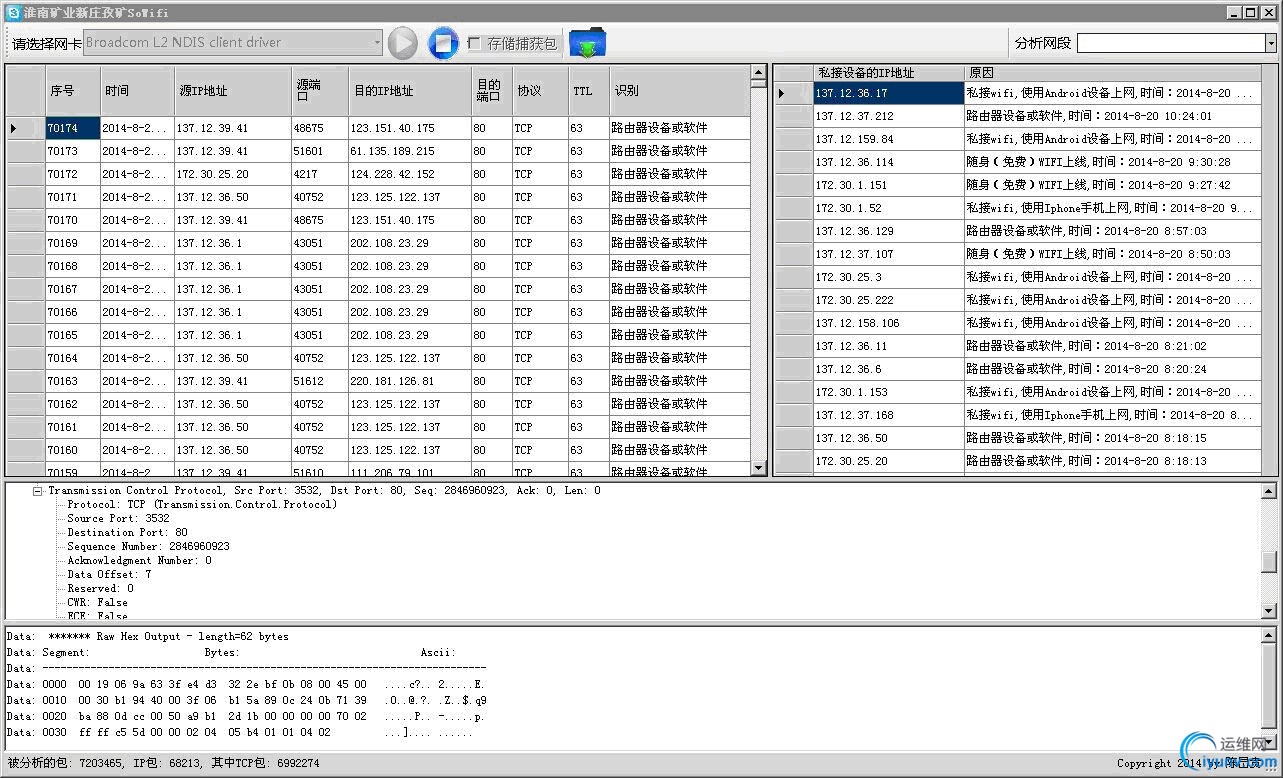
Task: Click the SoWifi app icon in title bar
Action: (x=12, y=12)
